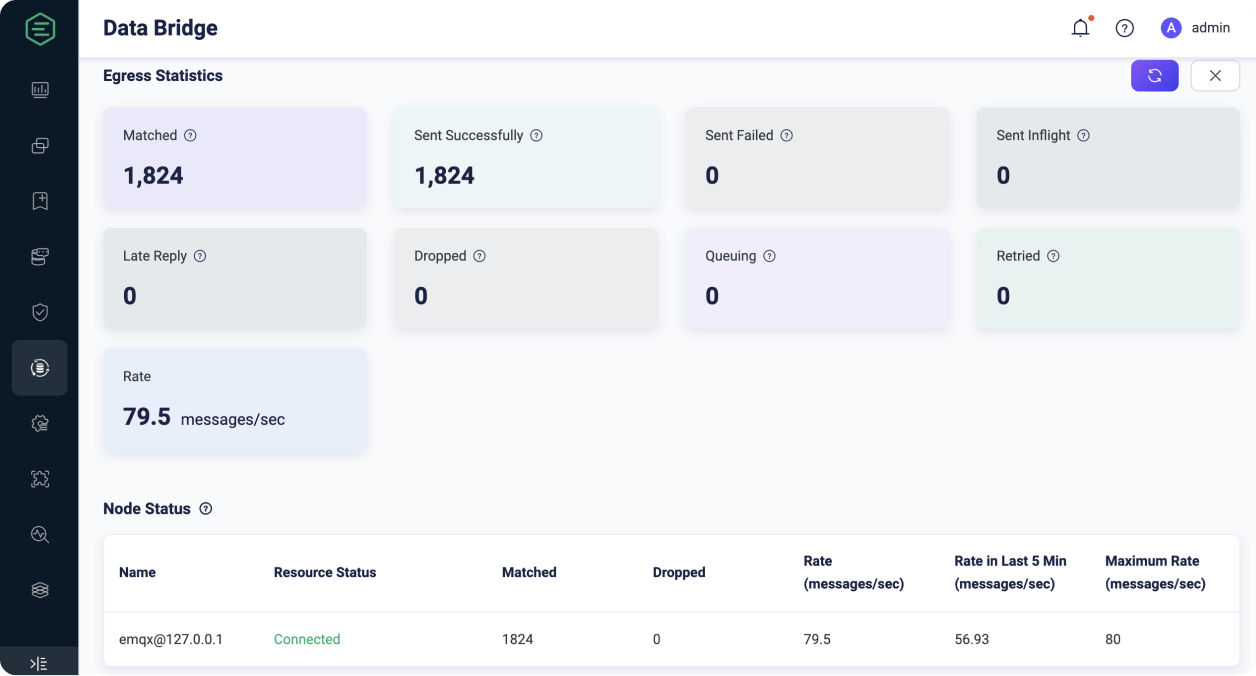Open the server stack sidebar icon
Screen dimensions: 1256x676
point(40,257)
